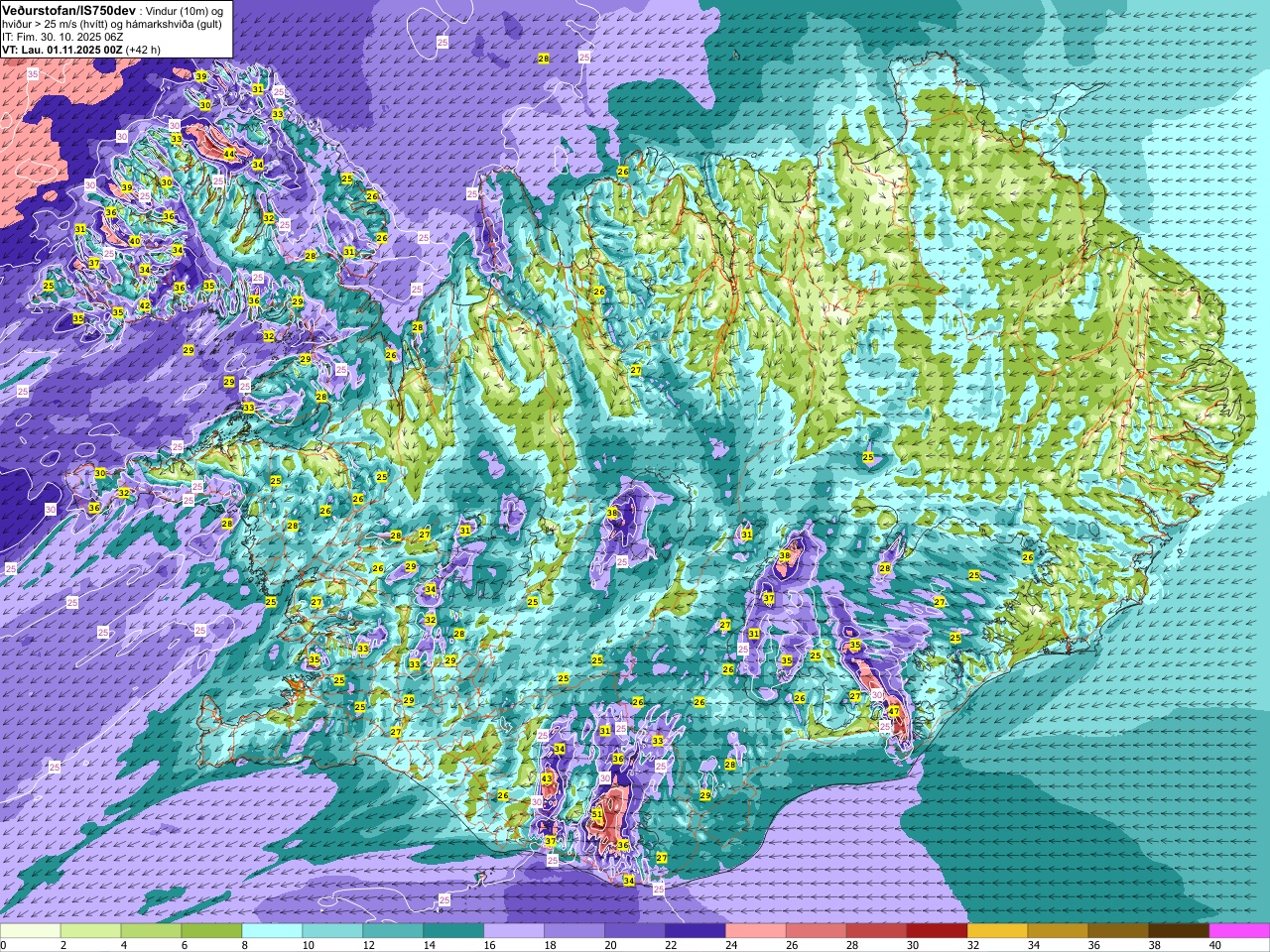
Task: Click the 0–2 m/s pale cream legend swatch
Action: pyautogui.click(x=31, y=931)
